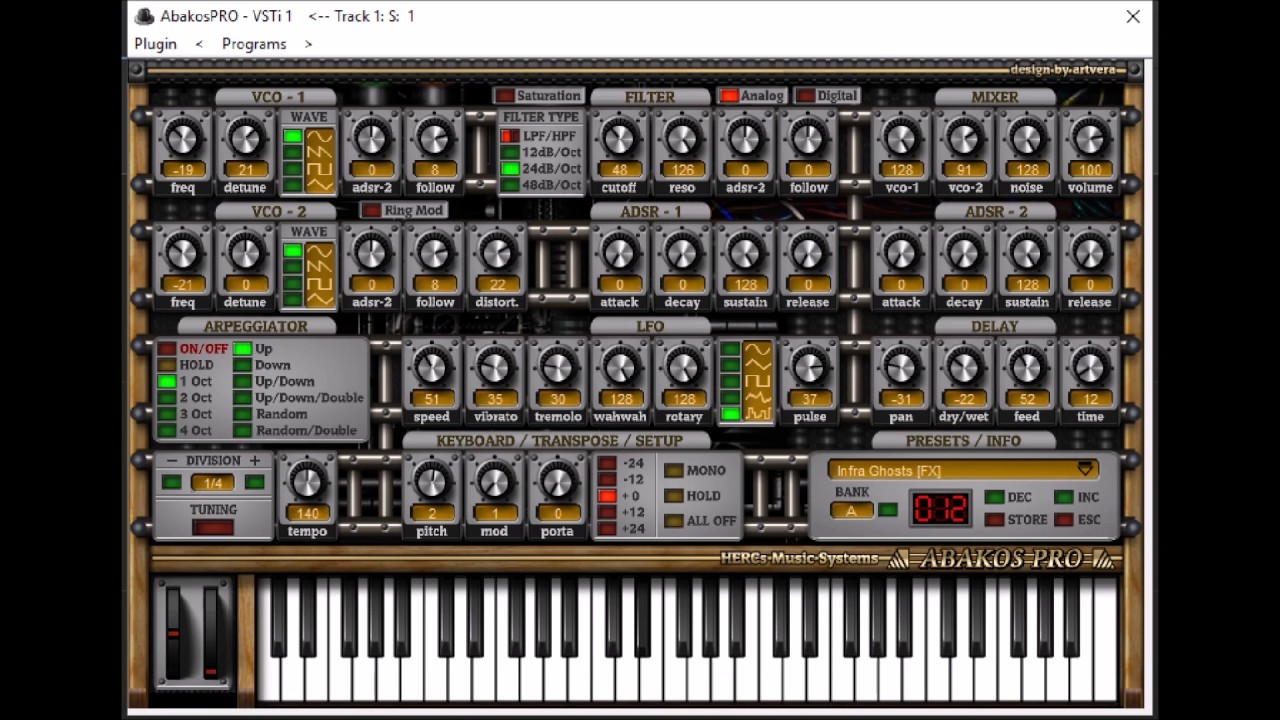The image size is (1280, 720).
Task: Enable Digital filter mode
Action: pos(806,96)
